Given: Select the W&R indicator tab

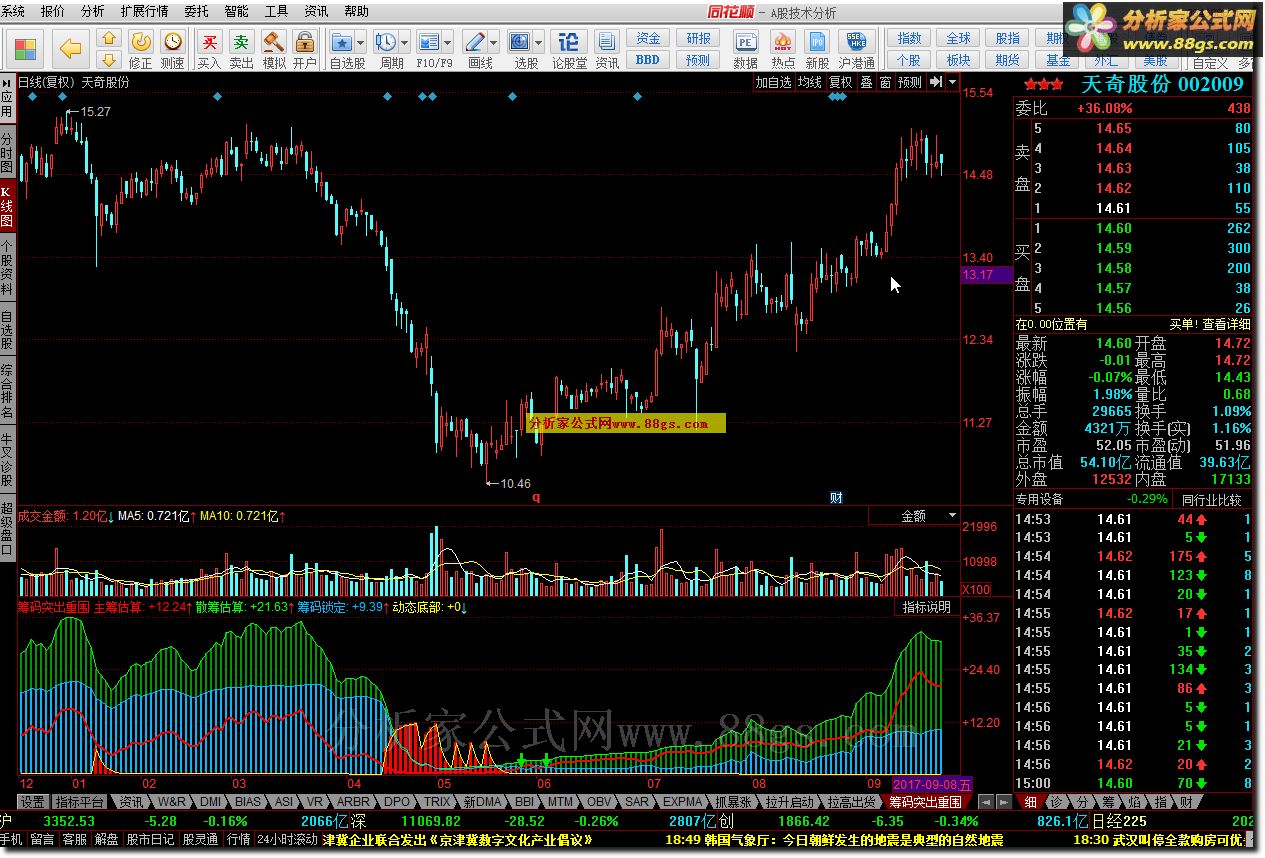Looking at the screenshot, I should (x=172, y=802).
